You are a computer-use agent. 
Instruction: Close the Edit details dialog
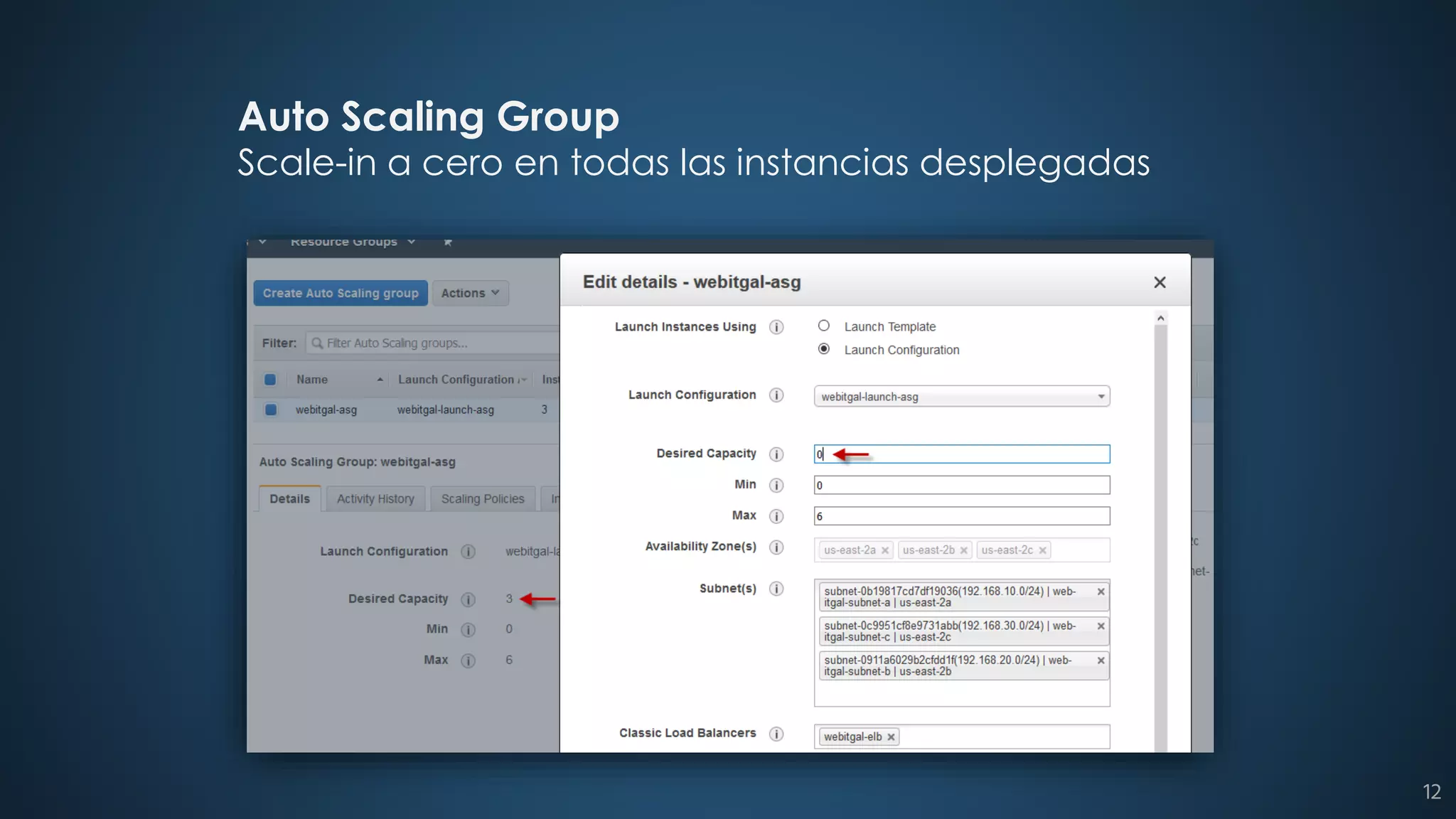point(1160,282)
